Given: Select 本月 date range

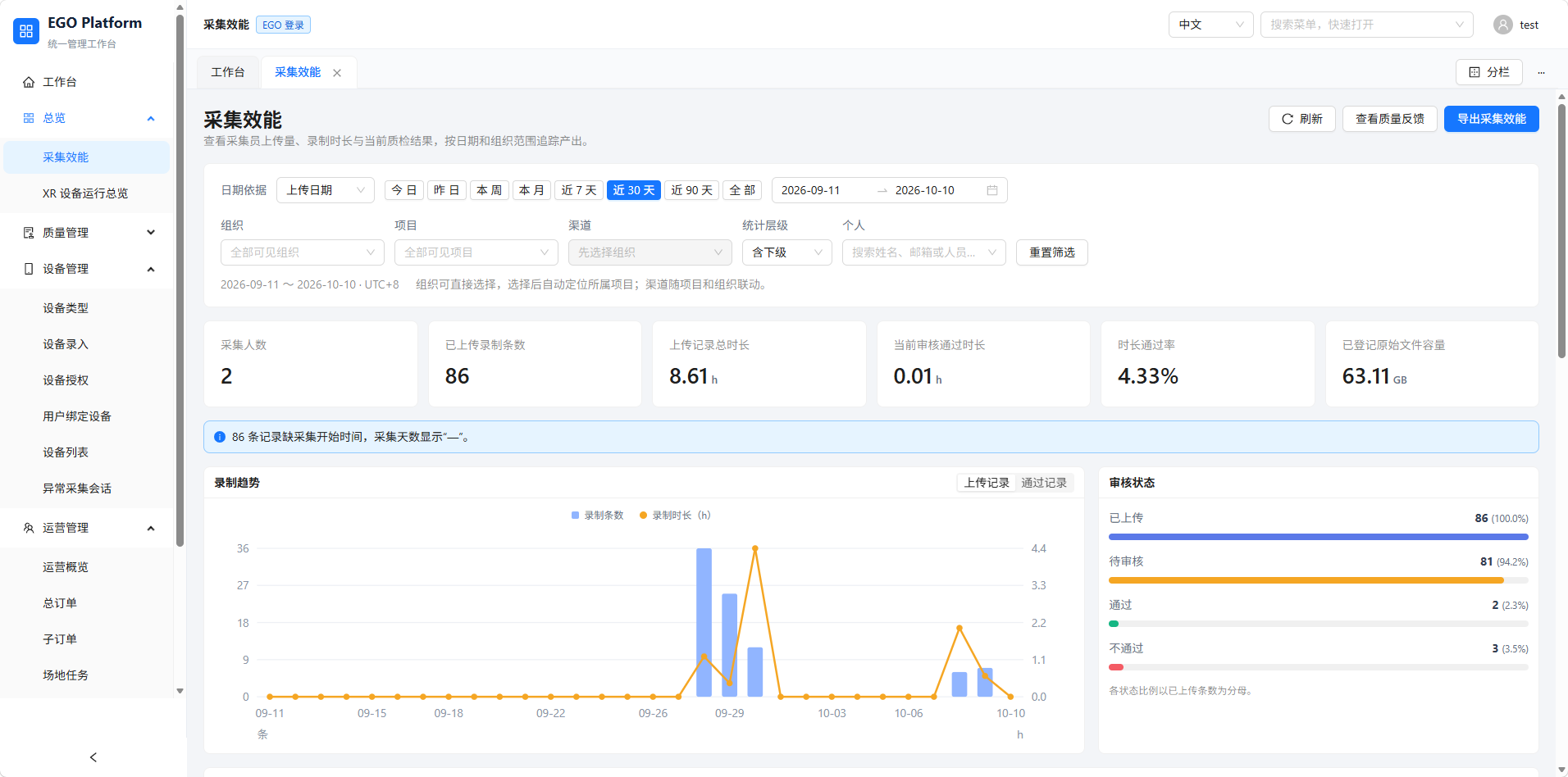Looking at the screenshot, I should (x=532, y=190).
